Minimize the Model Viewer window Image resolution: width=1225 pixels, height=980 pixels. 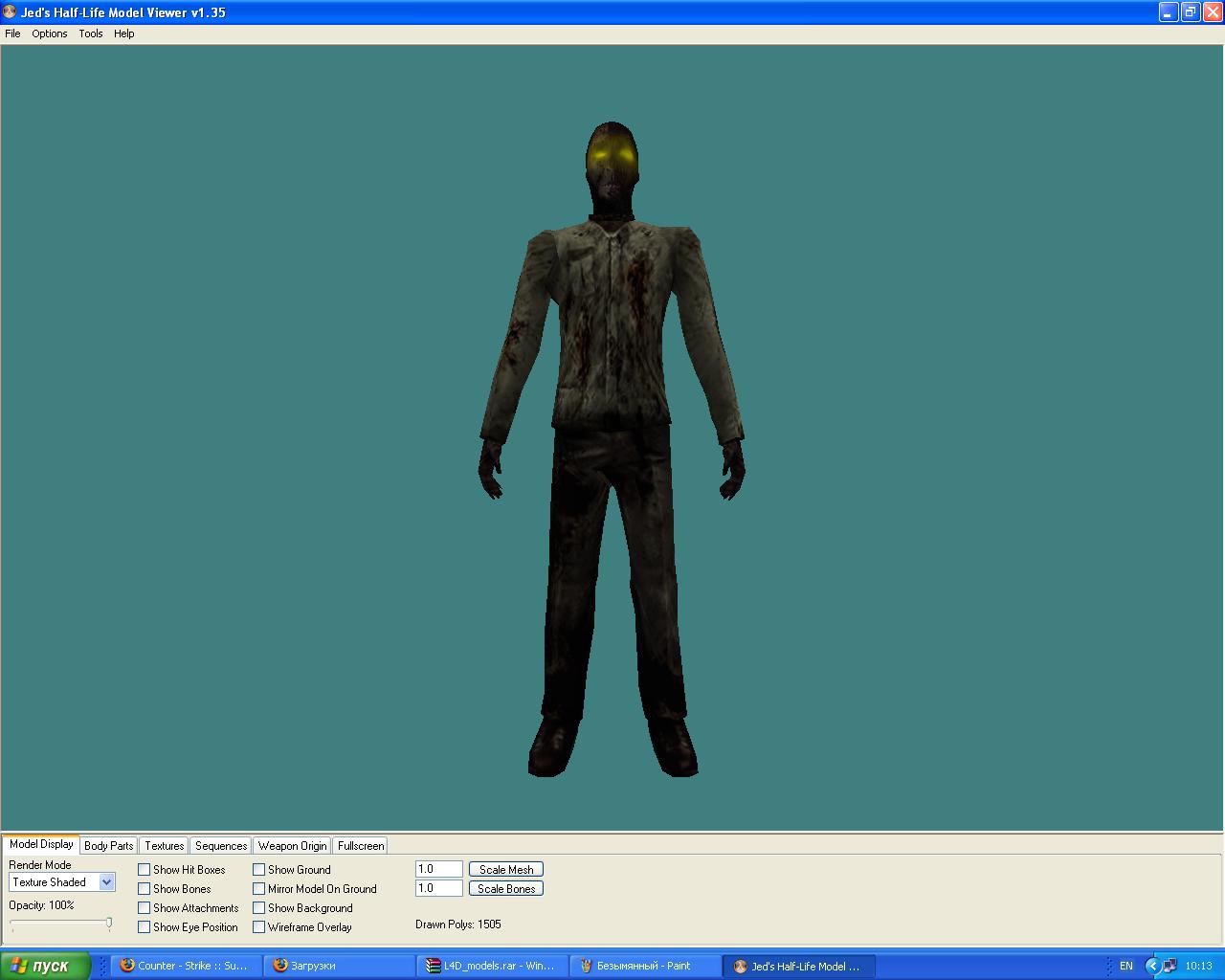pos(1169,12)
